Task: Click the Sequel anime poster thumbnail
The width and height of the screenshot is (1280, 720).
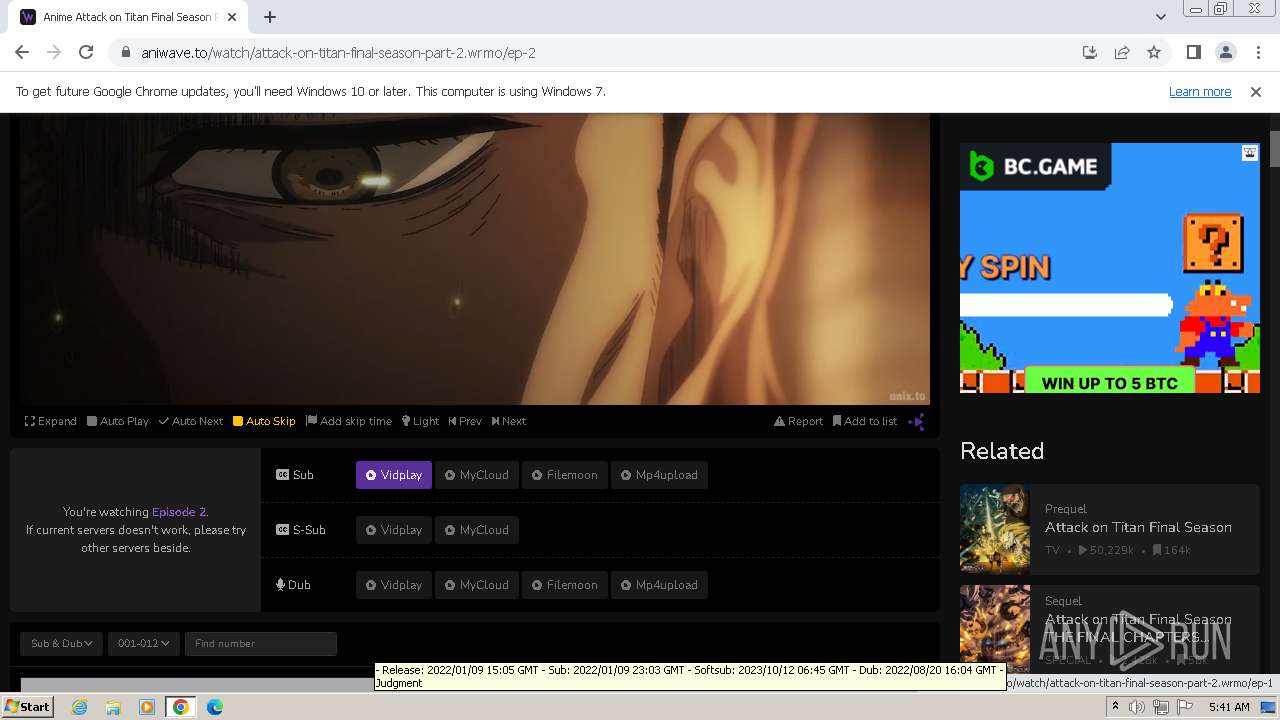Action: click(995, 628)
